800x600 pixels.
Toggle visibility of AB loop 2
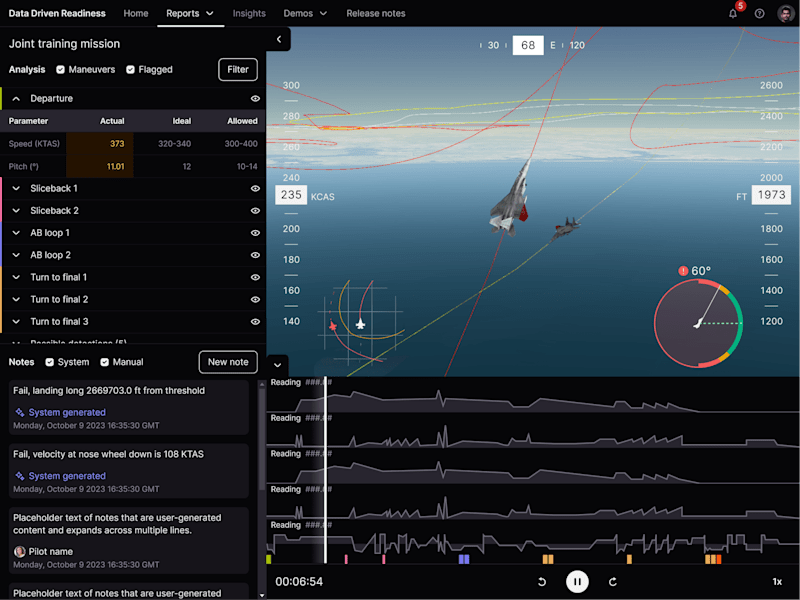click(255, 255)
